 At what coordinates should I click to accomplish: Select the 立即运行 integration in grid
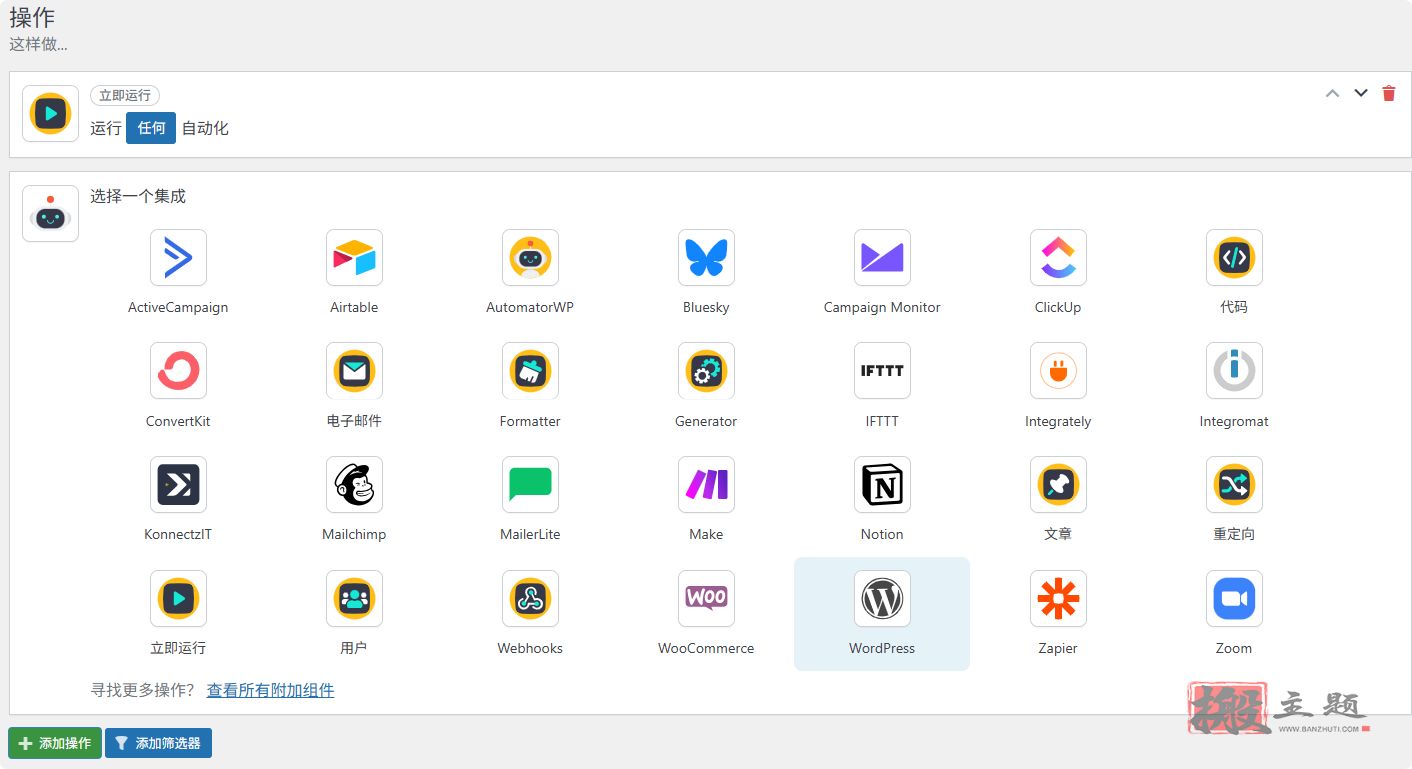pos(178,599)
